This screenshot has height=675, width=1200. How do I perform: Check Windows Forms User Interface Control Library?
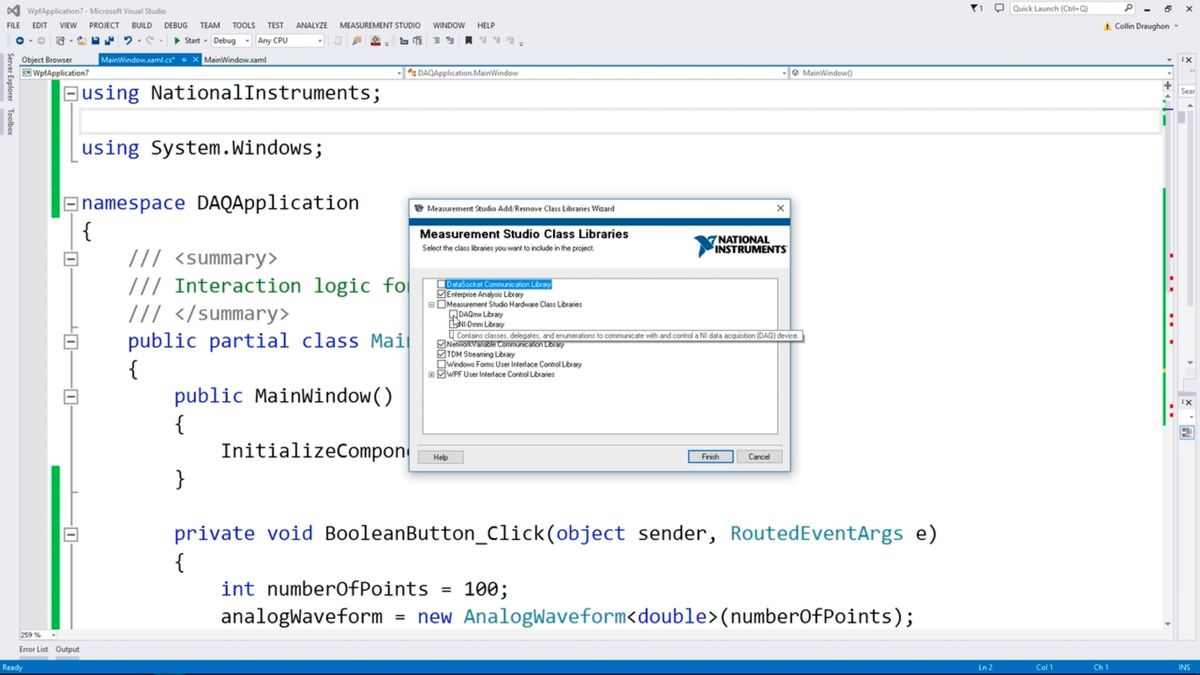click(x=442, y=364)
